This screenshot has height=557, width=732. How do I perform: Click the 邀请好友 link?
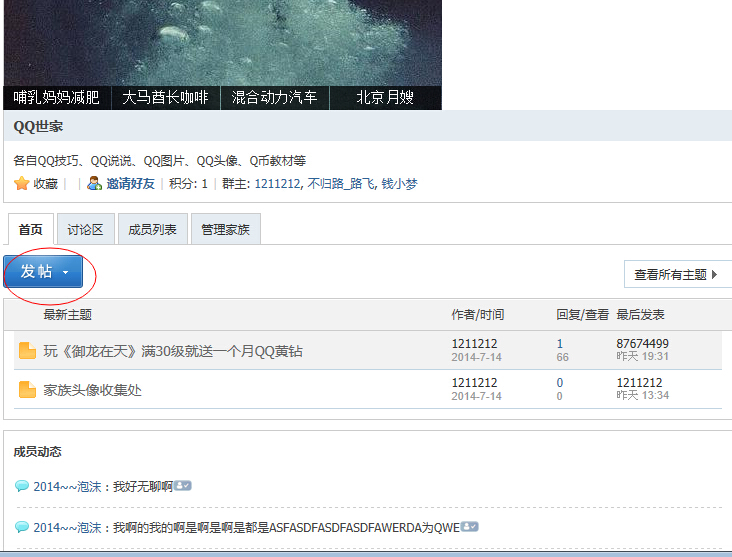130,184
